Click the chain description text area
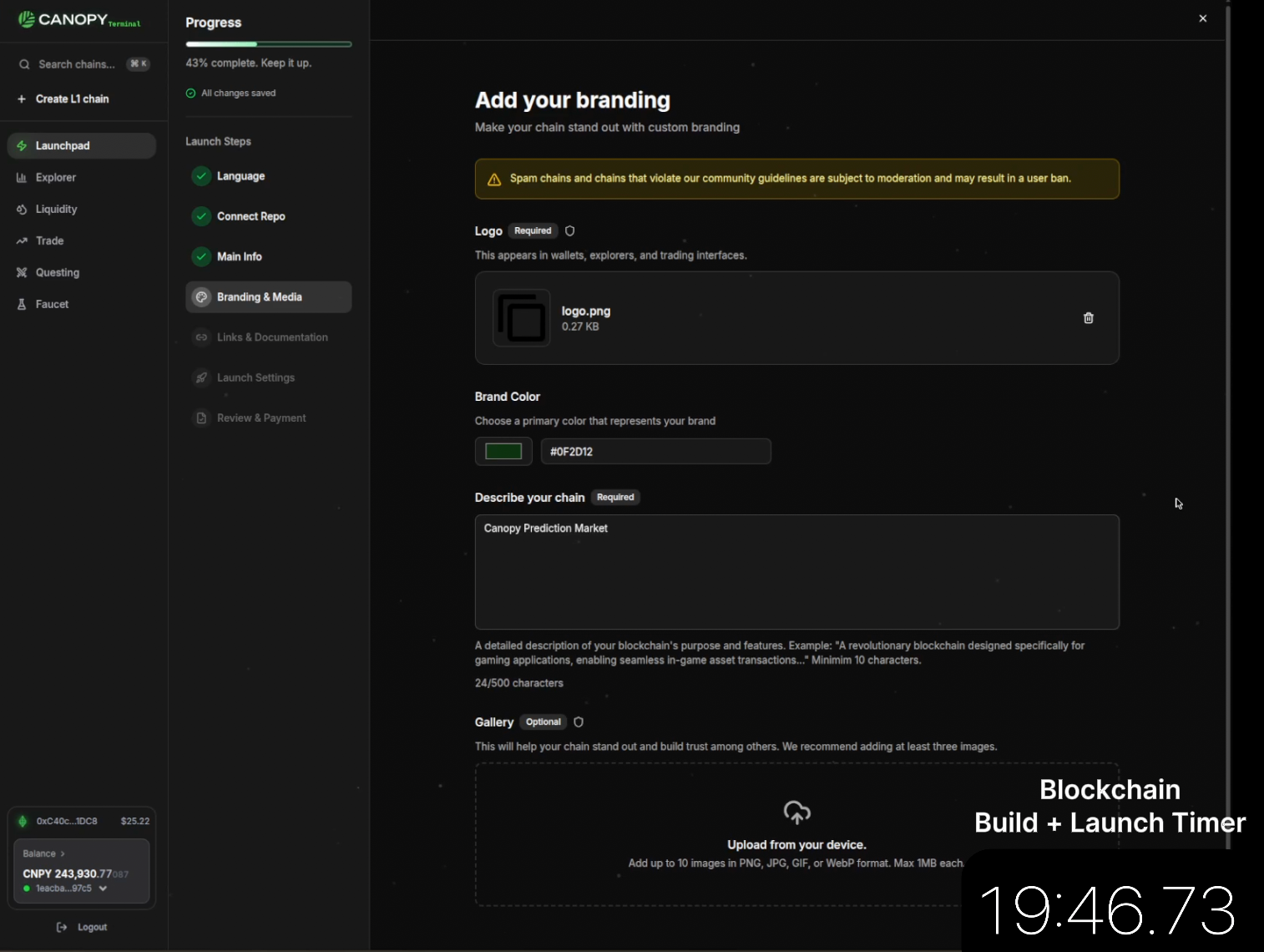The height and width of the screenshot is (952, 1264). (x=796, y=572)
